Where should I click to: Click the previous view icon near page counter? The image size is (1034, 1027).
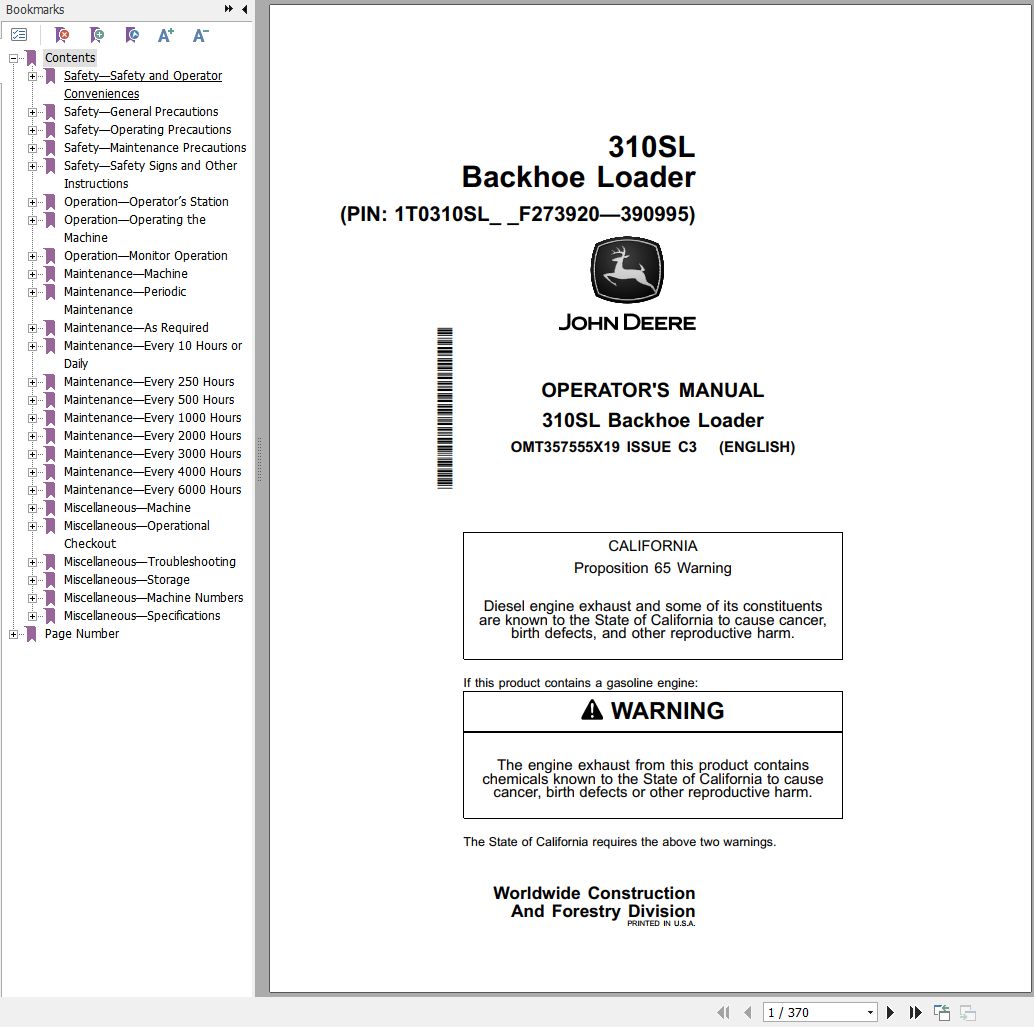(941, 1012)
